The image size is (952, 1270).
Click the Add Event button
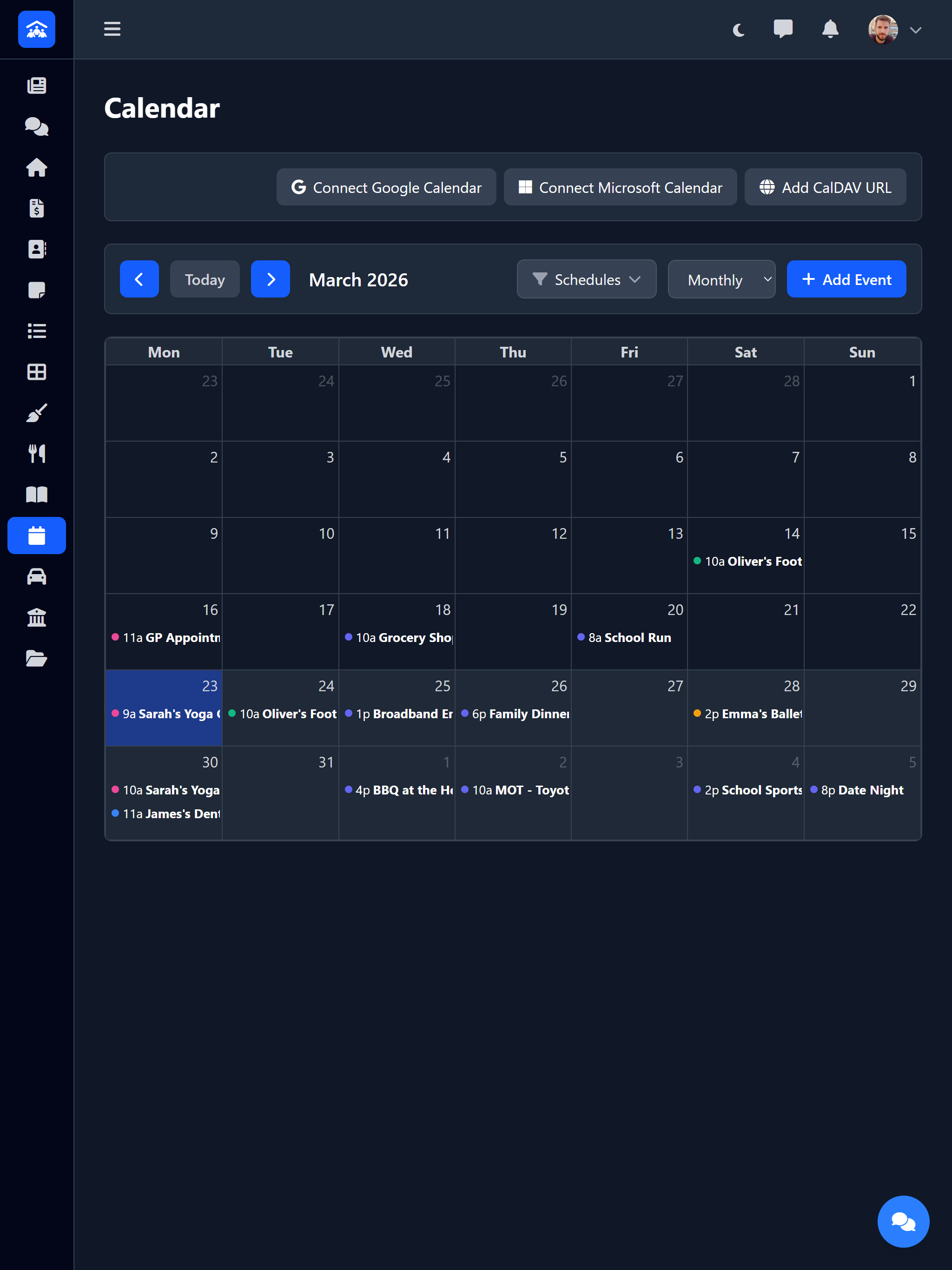point(846,279)
